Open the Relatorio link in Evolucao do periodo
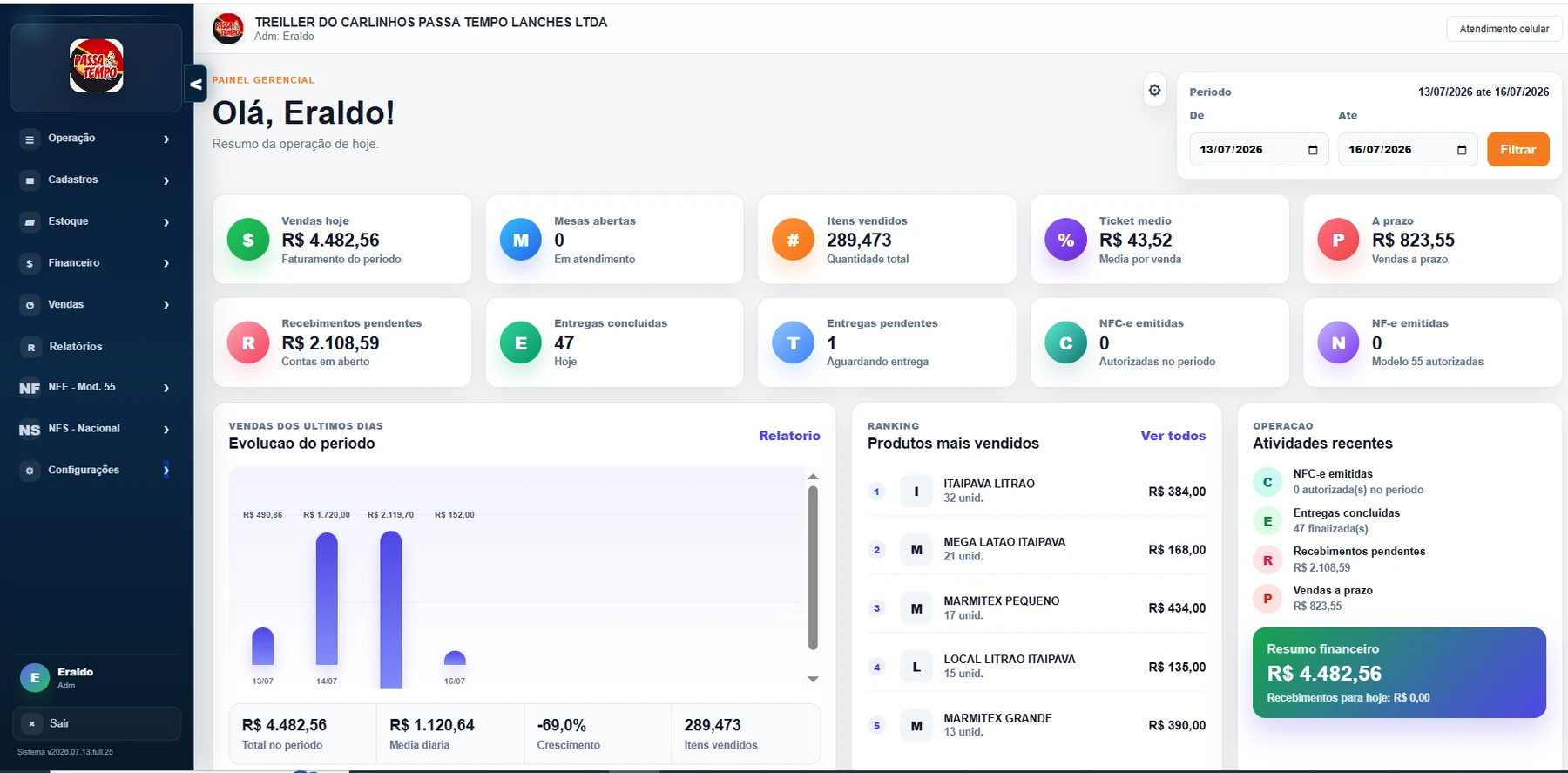The image size is (1568, 773). click(789, 436)
